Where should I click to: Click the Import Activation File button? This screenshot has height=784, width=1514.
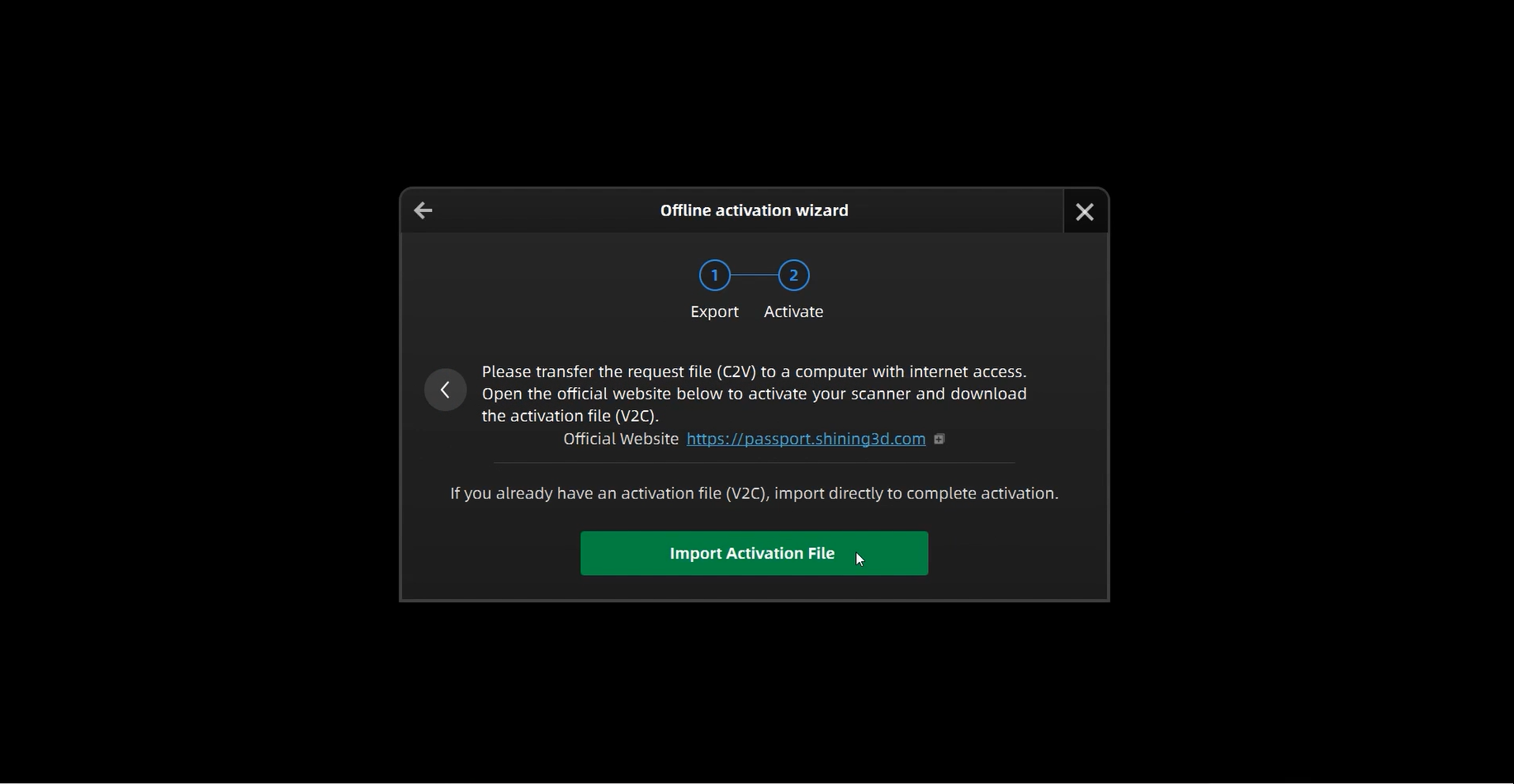coord(755,554)
